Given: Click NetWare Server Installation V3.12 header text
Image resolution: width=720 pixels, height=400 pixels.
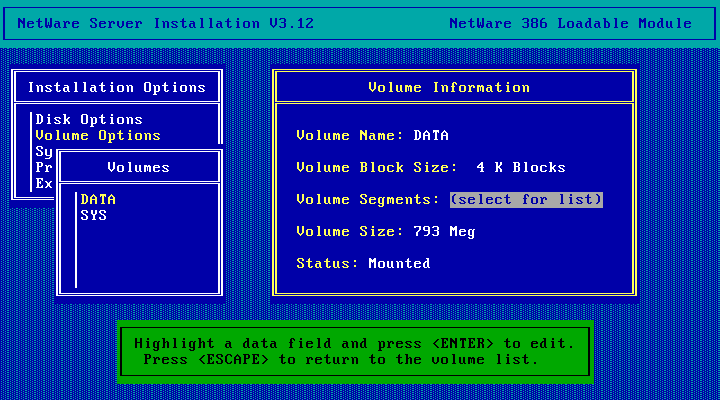Looking at the screenshot, I should [x=165, y=23].
